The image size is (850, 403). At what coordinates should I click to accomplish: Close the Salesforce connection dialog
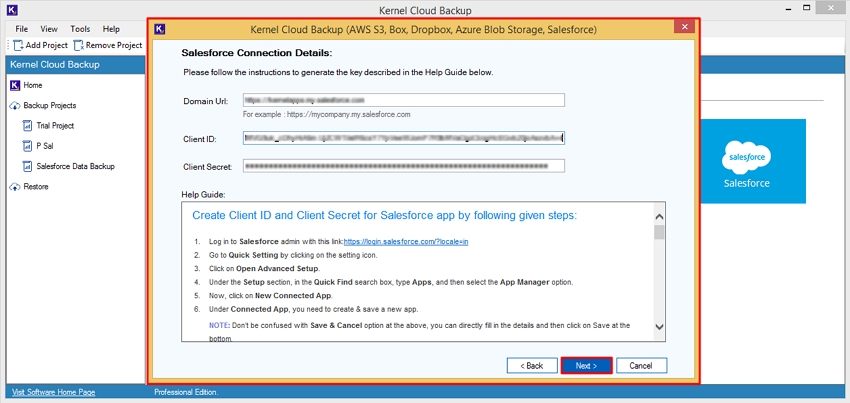pyautogui.click(x=685, y=27)
